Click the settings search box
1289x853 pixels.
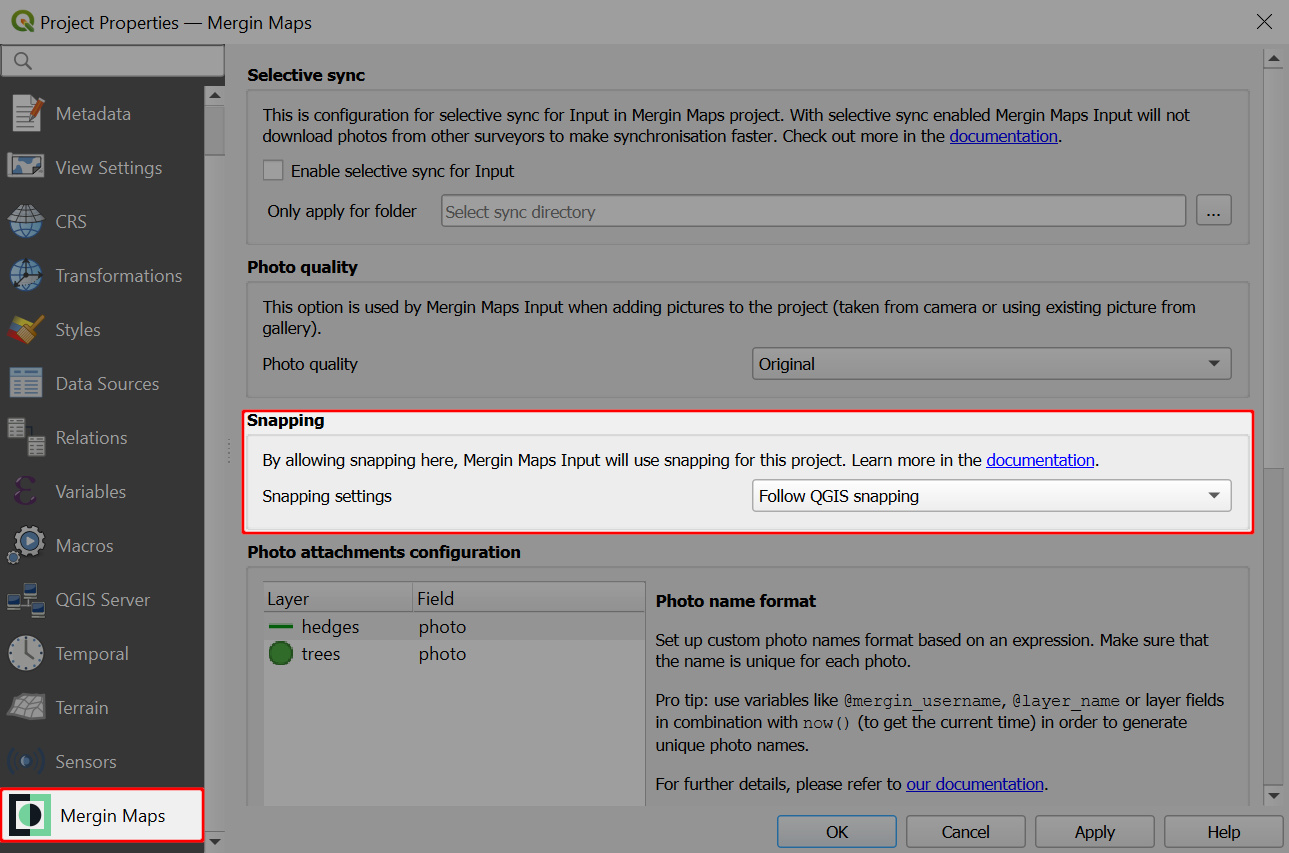pyautogui.click(x=113, y=61)
